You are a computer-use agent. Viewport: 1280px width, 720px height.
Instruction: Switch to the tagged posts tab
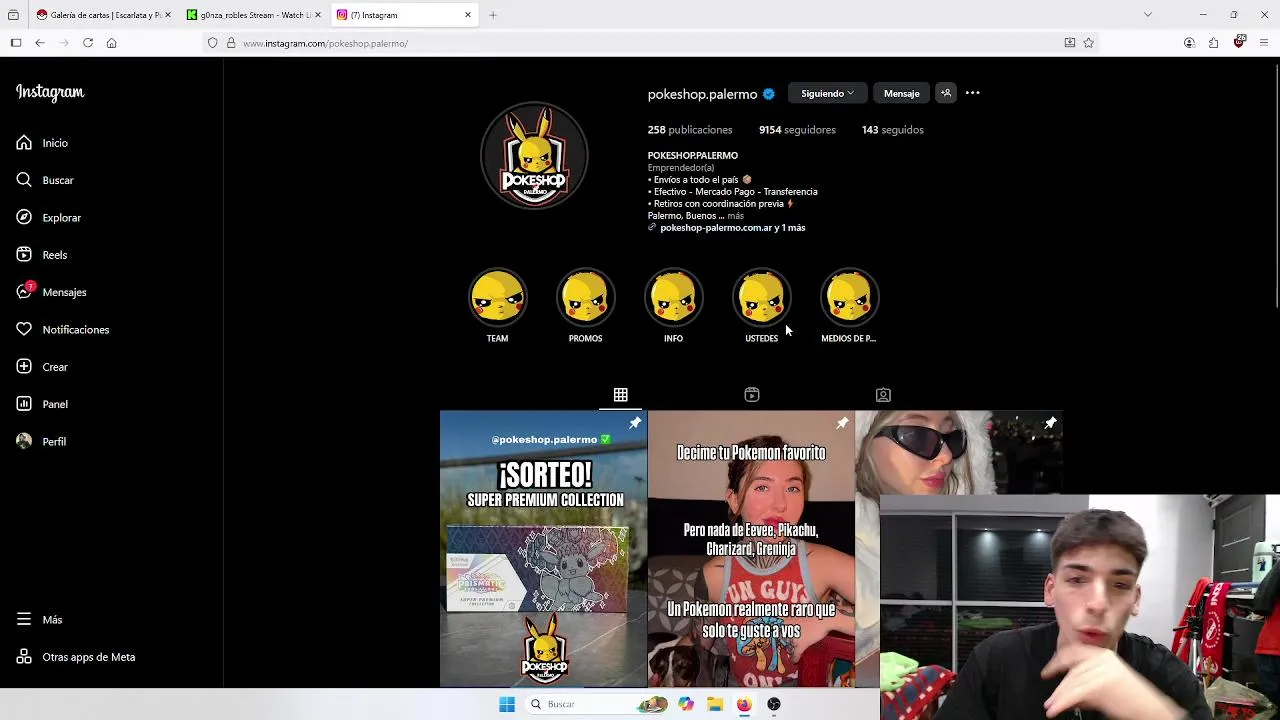(x=883, y=395)
